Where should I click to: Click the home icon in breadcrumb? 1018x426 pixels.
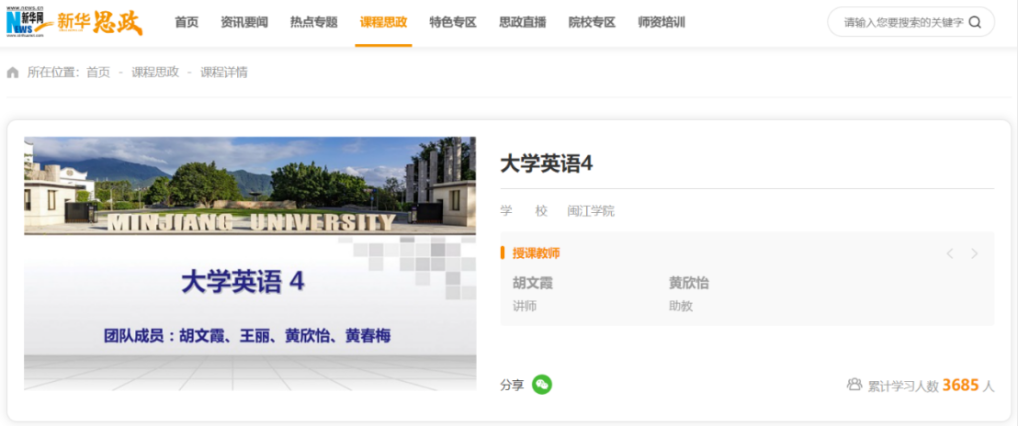point(13,73)
